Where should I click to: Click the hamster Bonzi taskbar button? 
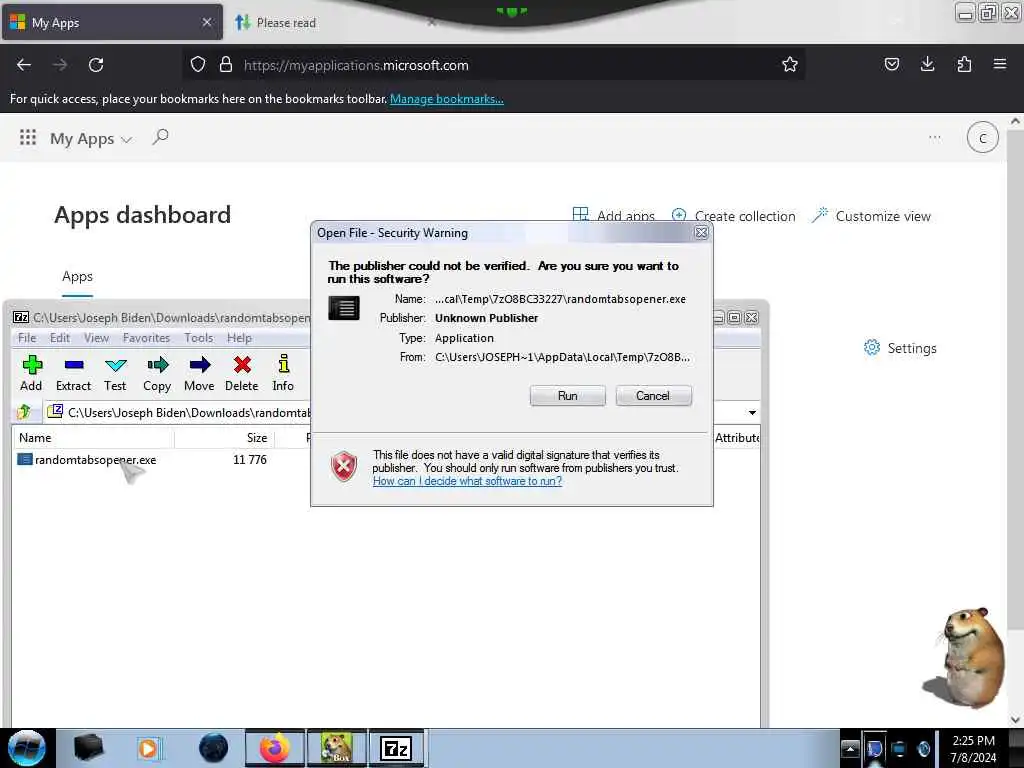(x=337, y=748)
